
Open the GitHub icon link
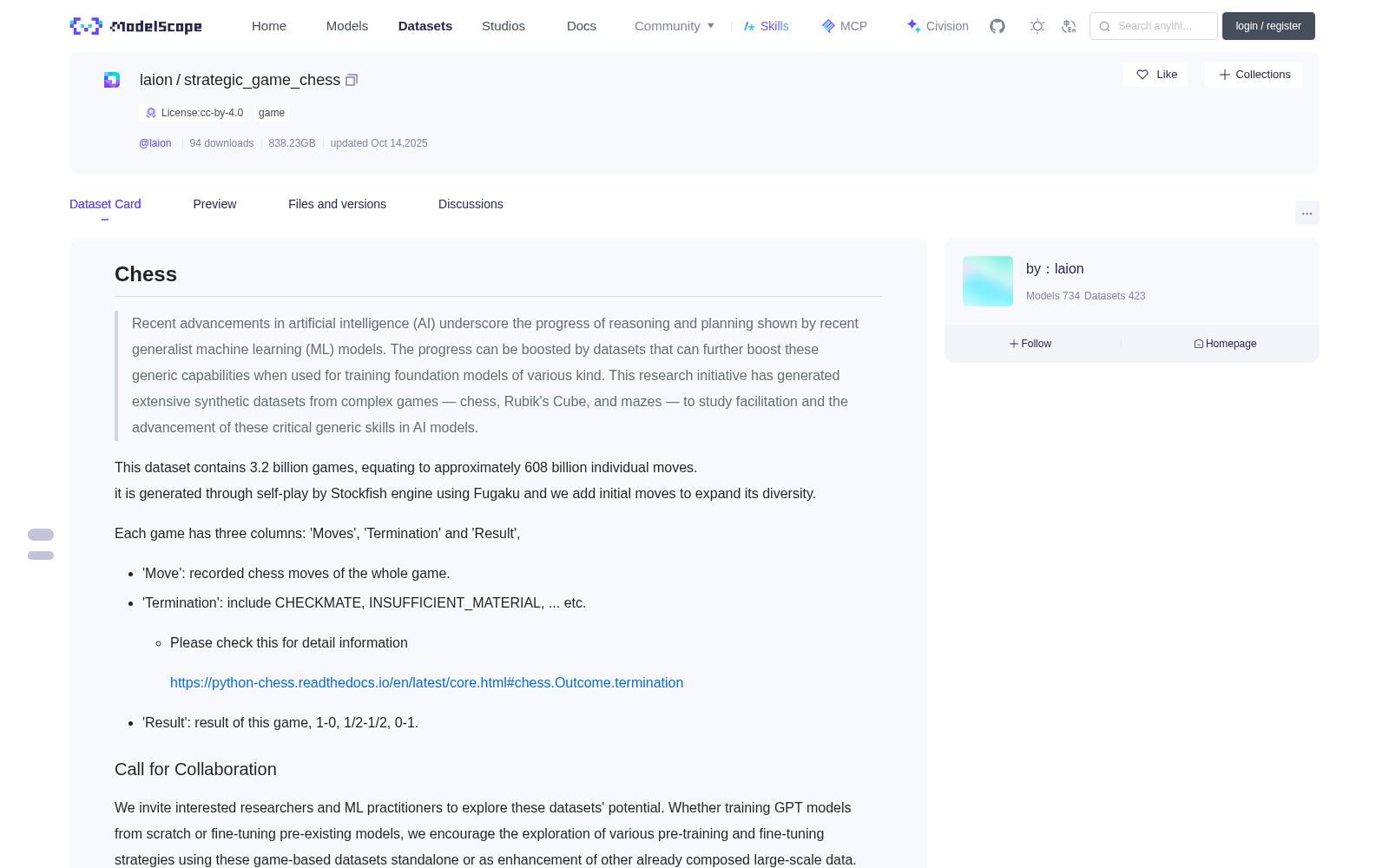(997, 26)
